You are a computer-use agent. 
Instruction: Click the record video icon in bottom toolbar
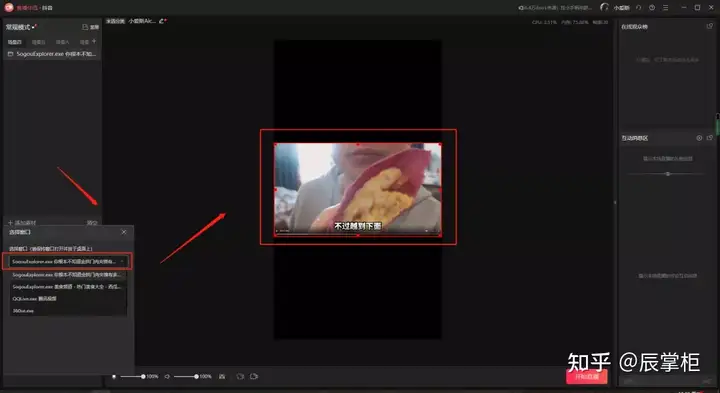click(x=254, y=376)
